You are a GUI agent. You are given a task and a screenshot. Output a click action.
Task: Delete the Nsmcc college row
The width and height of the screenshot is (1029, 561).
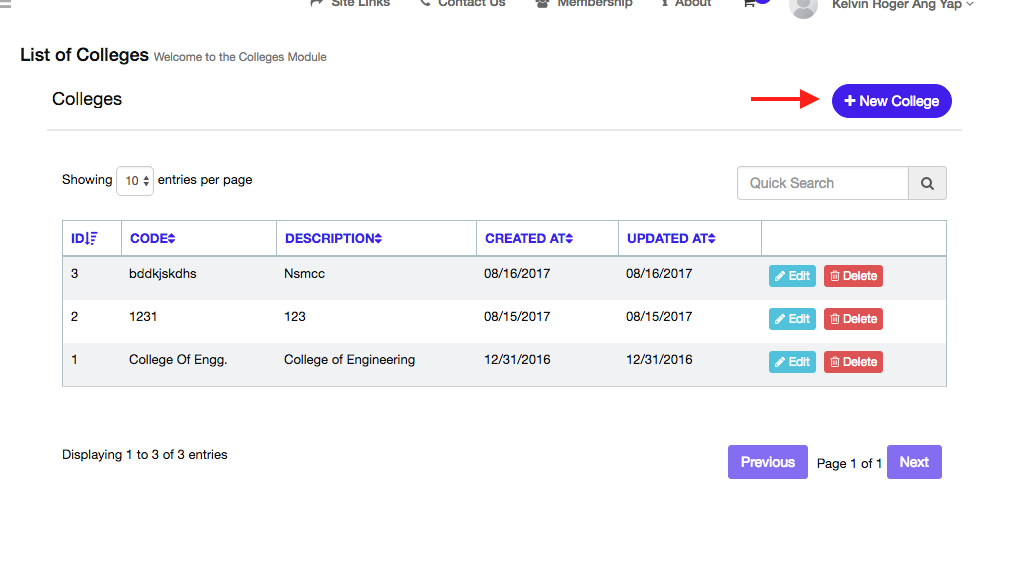click(x=853, y=276)
